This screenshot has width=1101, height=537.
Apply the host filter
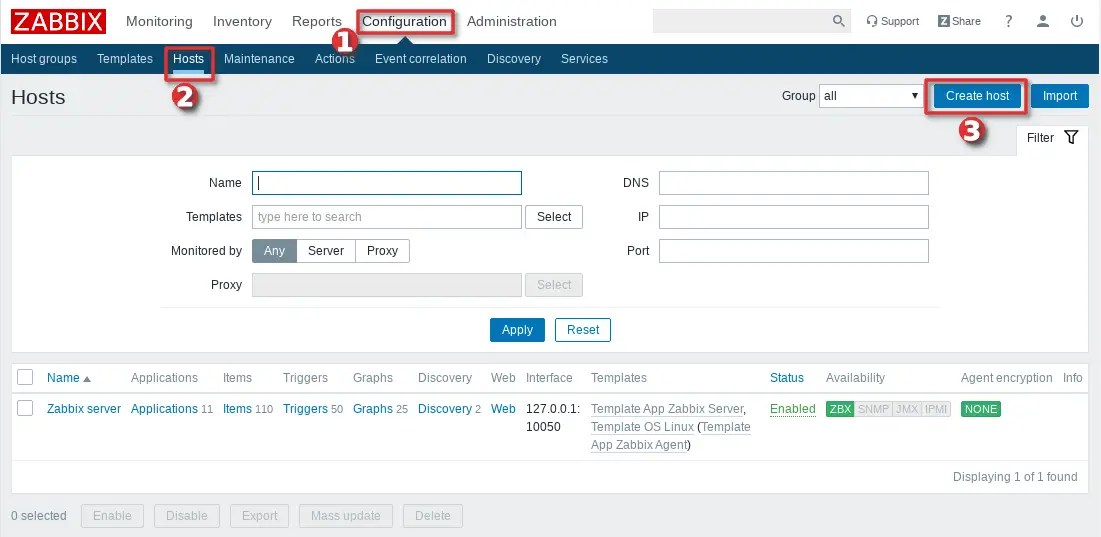517,330
